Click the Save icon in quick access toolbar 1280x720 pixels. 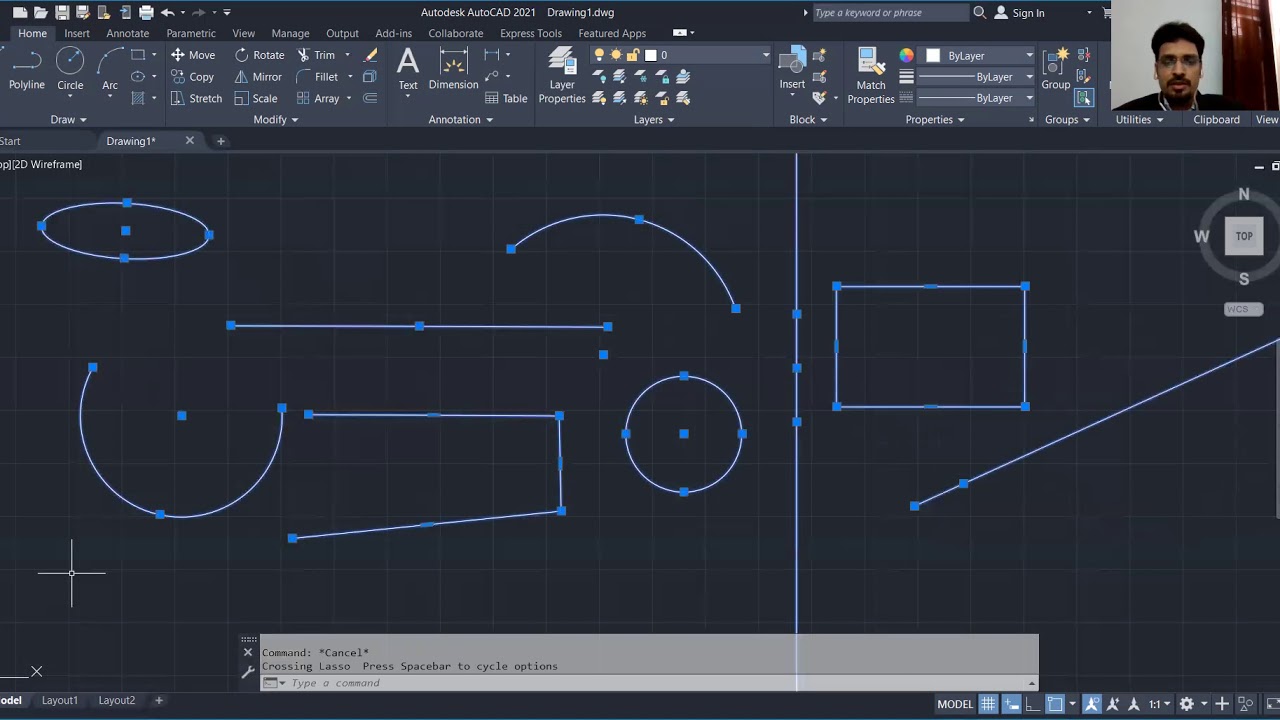click(62, 12)
